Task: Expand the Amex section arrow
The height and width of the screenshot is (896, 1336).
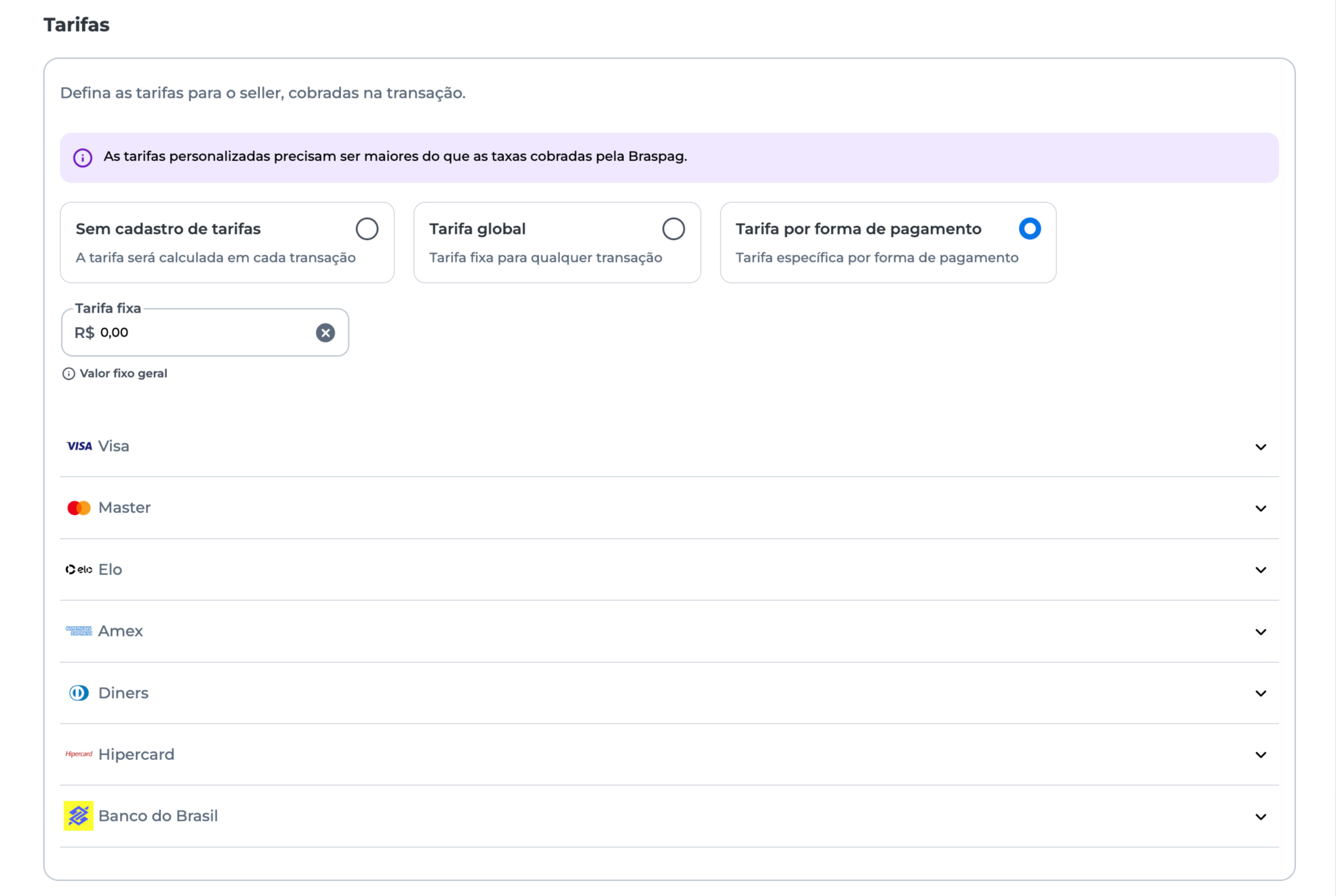Action: click(x=1260, y=632)
